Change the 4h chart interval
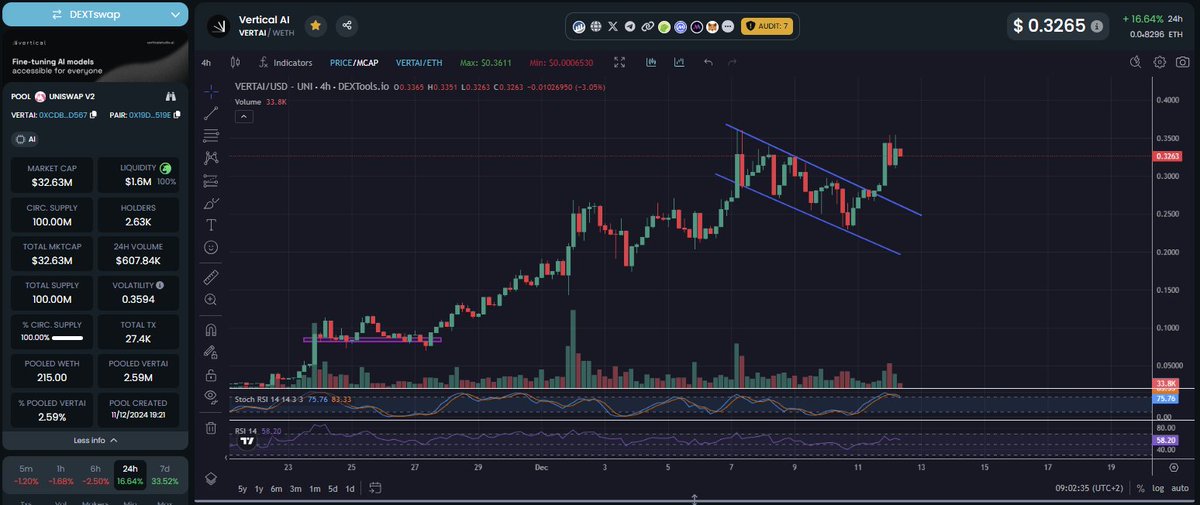Screen dimensions: 1200x505 point(206,62)
